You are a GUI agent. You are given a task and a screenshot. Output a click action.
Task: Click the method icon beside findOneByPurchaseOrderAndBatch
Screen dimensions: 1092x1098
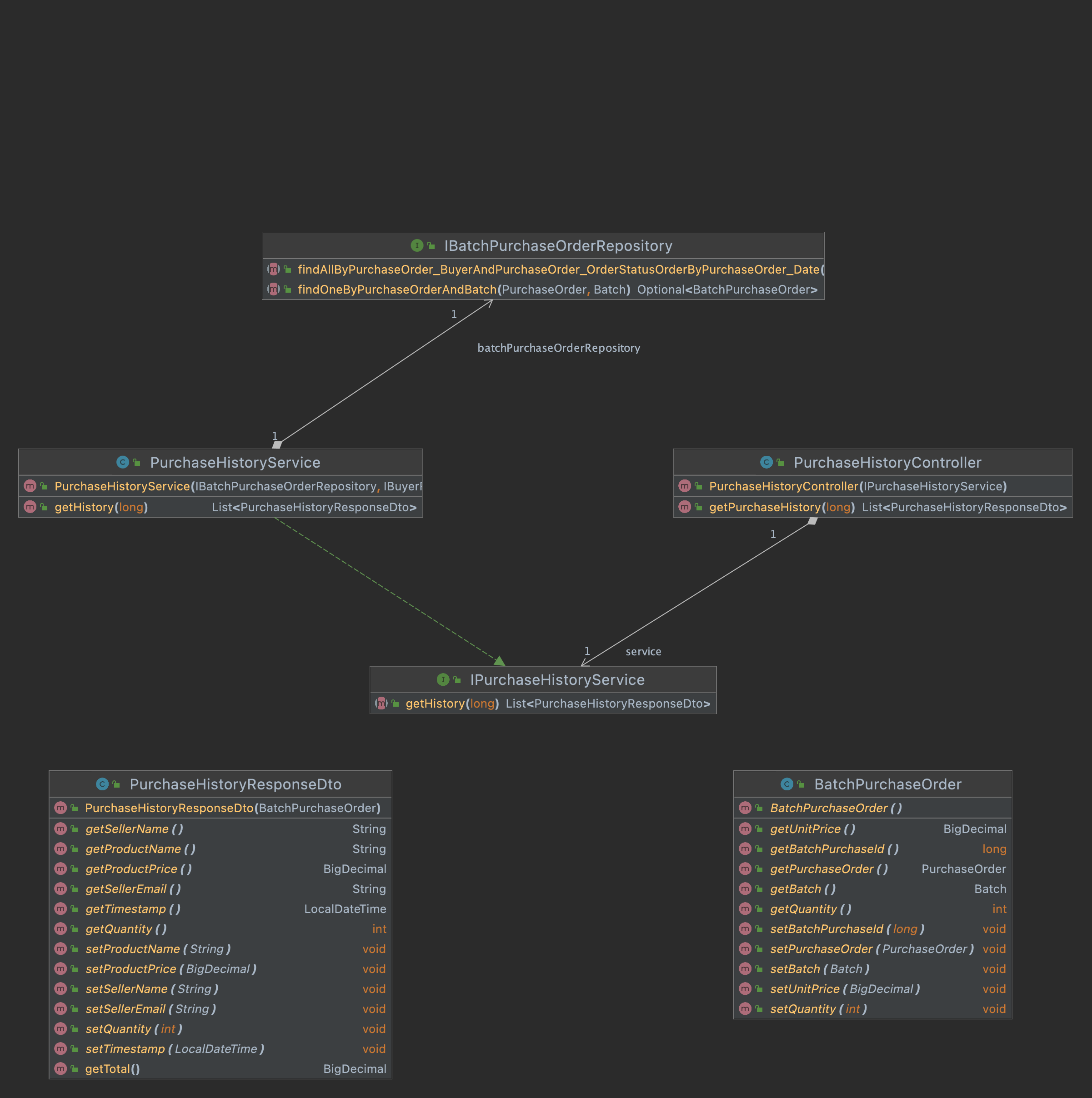tap(273, 289)
